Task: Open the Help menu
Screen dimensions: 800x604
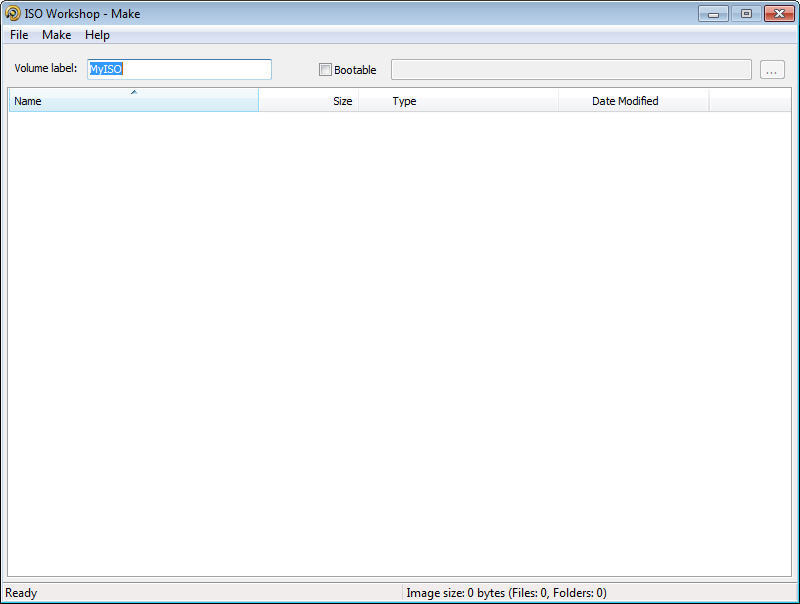Action: point(97,34)
